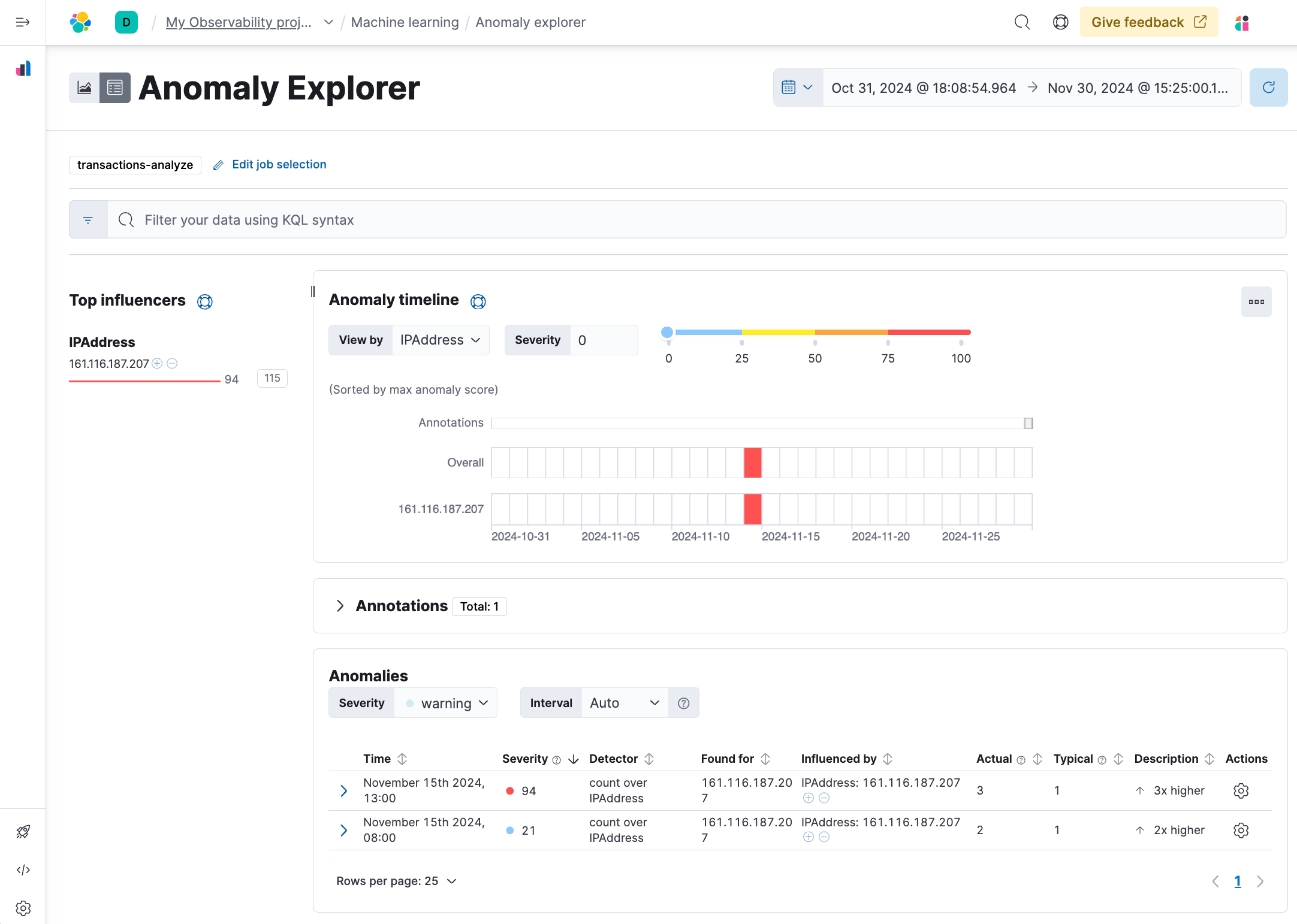
Task: Sort anomalies by Detector column
Action: 621,759
